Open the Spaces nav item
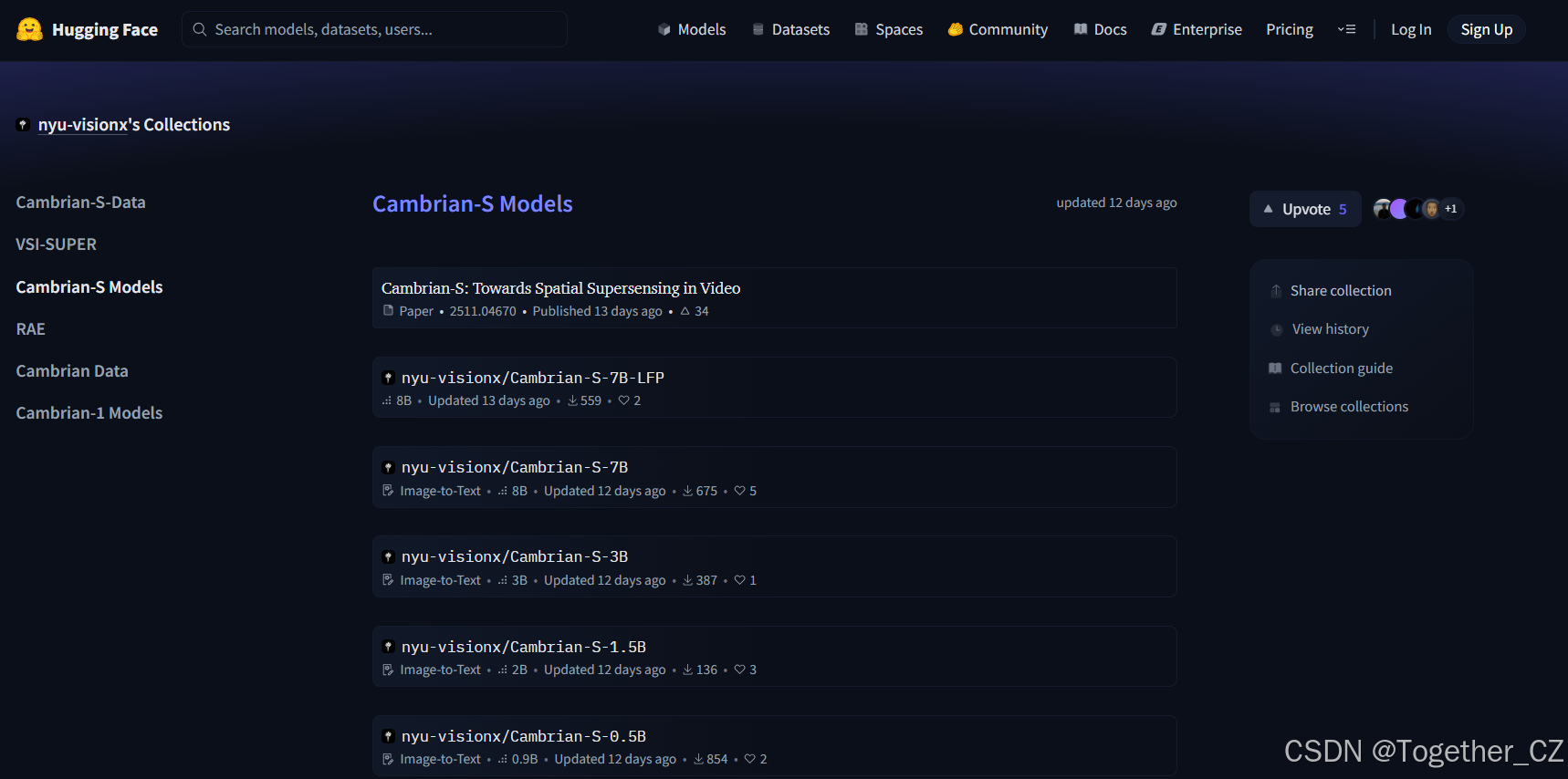Viewport: 1568px width, 779px height. tap(889, 29)
